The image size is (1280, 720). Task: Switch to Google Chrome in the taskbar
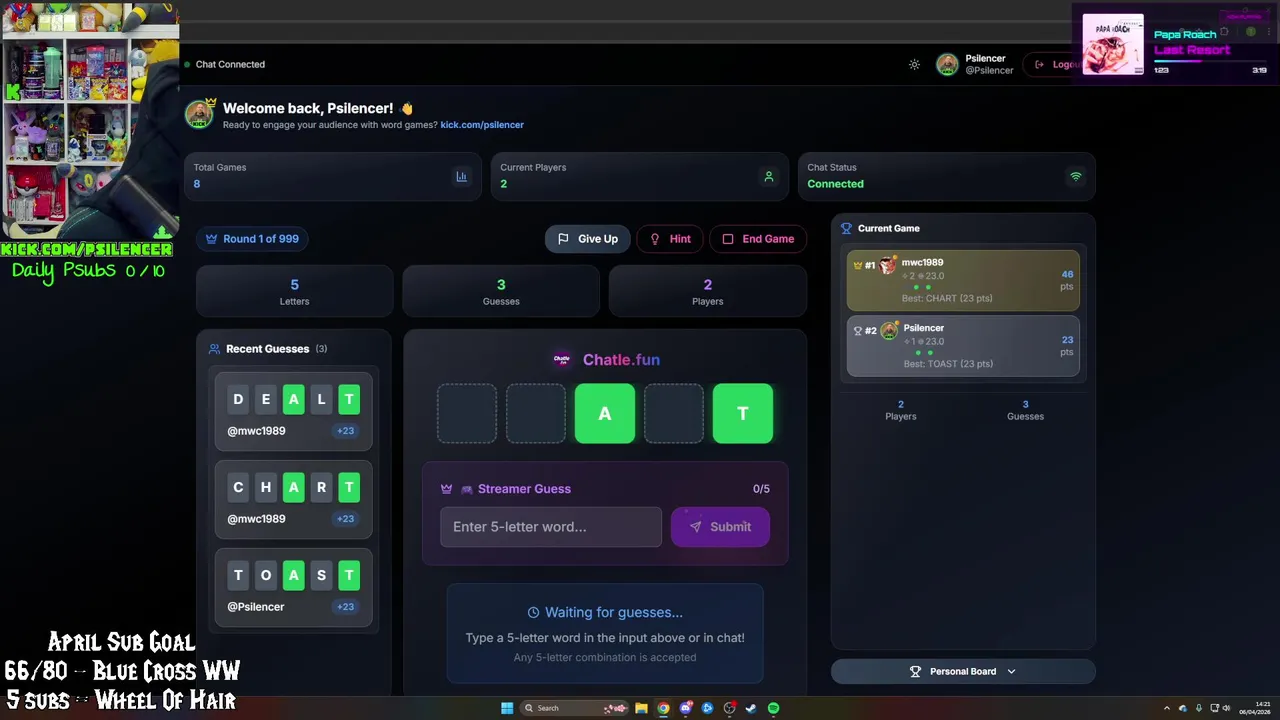pos(663,708)
